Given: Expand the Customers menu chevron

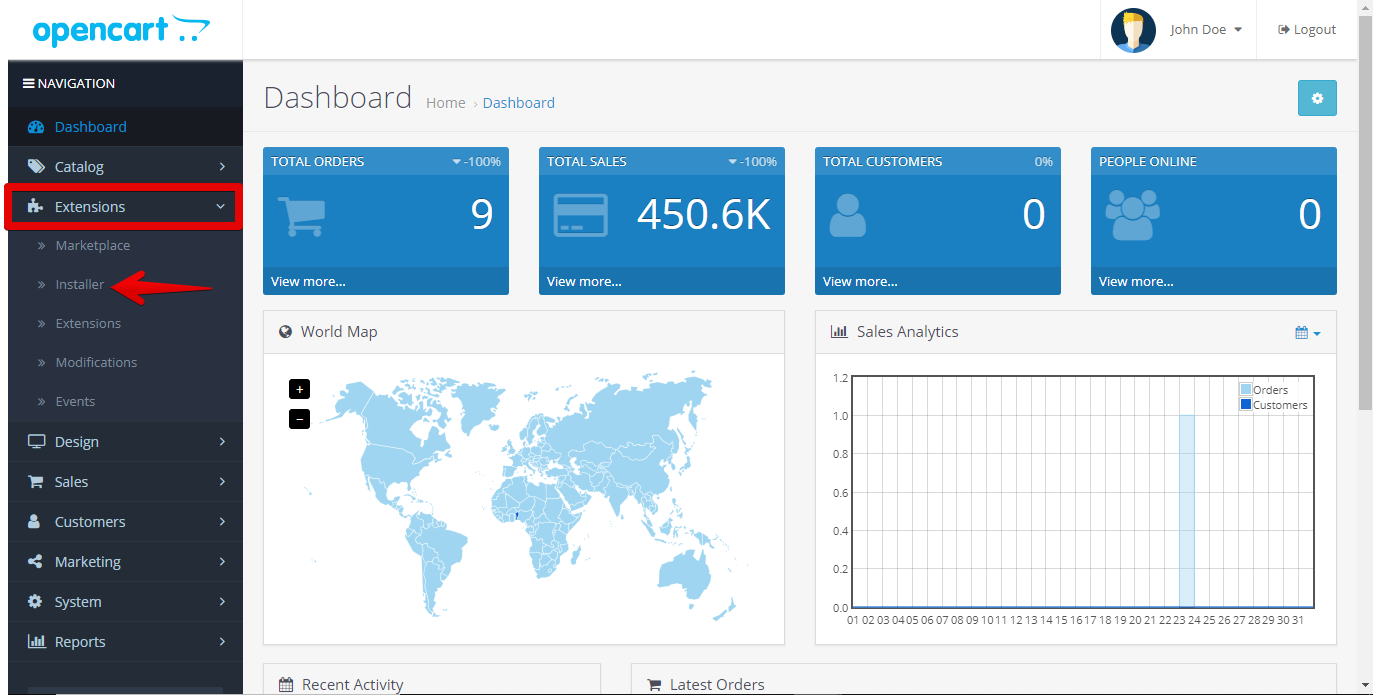Looking at the screenshot, I should pyautogui.click(x=222, y=522).
